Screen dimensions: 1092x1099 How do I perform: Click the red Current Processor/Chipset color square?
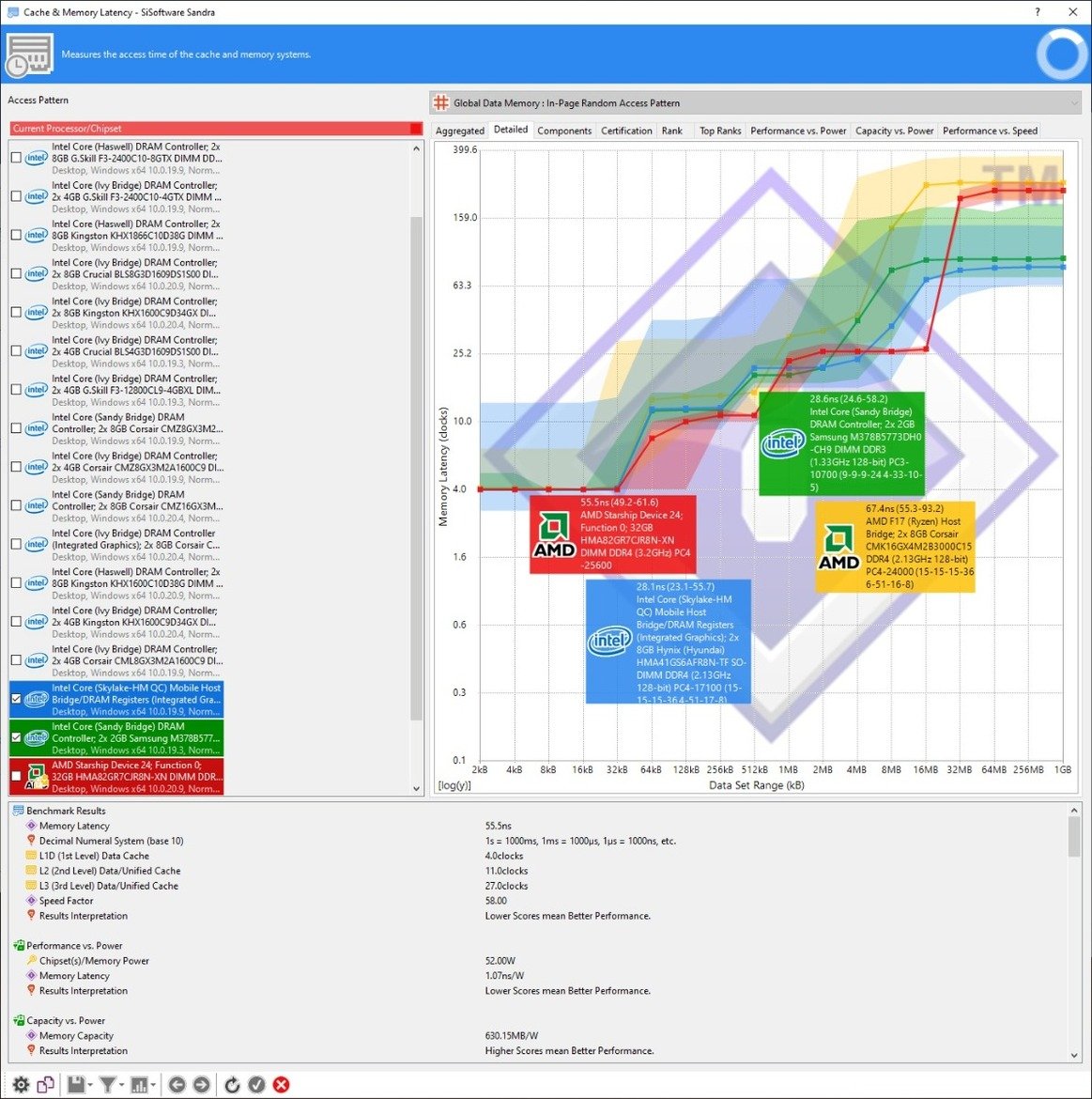416,129
